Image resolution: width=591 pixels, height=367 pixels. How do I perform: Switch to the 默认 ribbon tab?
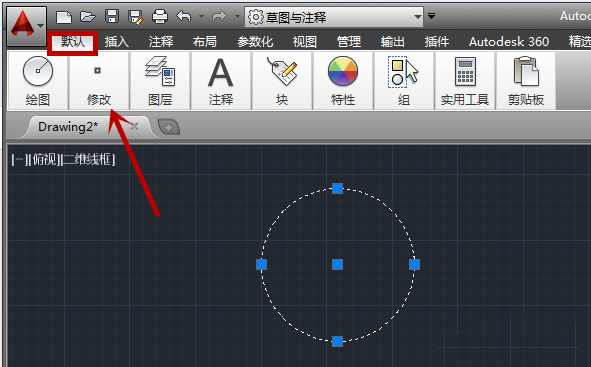(73, 41)
